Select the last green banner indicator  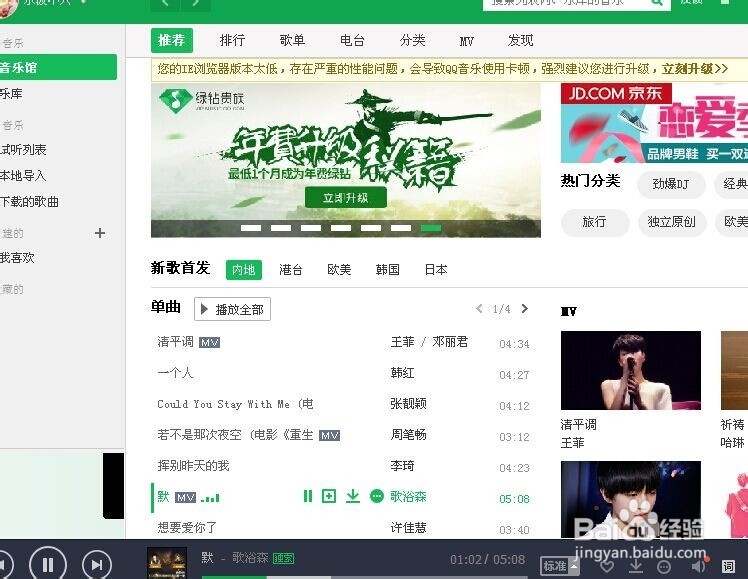431,228
